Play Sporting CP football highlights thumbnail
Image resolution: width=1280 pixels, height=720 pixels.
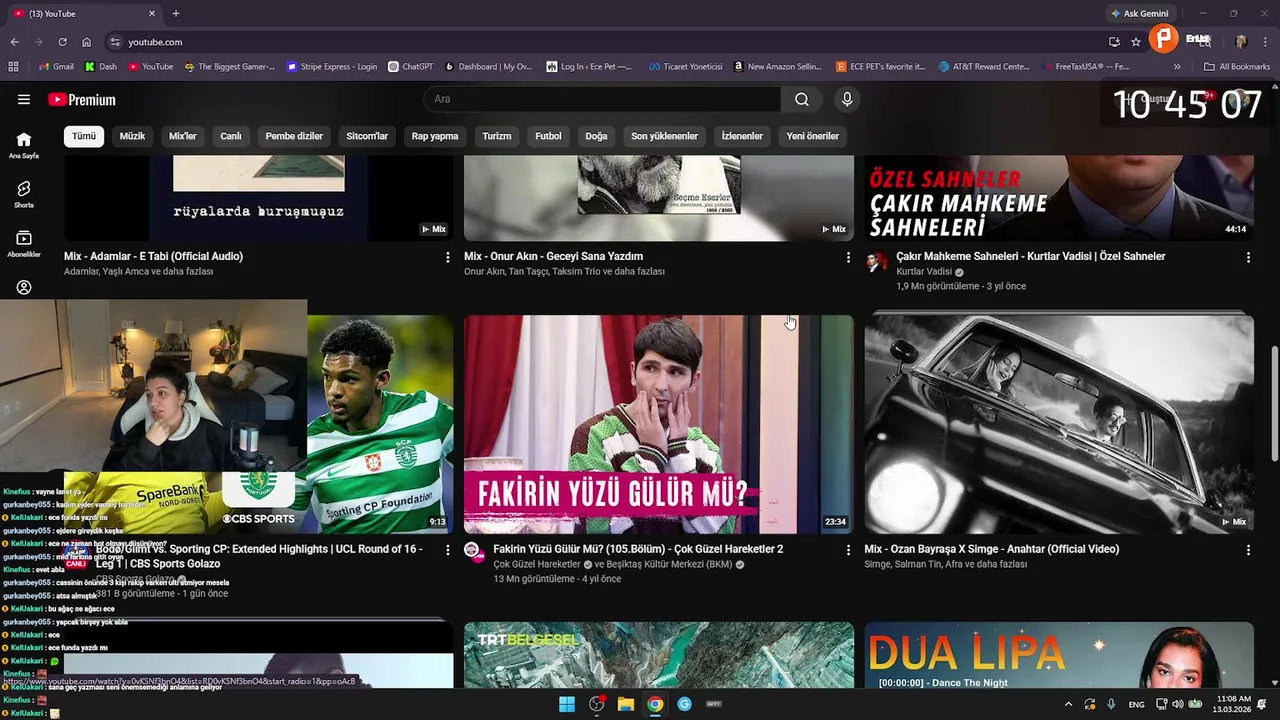coord(380,424)
